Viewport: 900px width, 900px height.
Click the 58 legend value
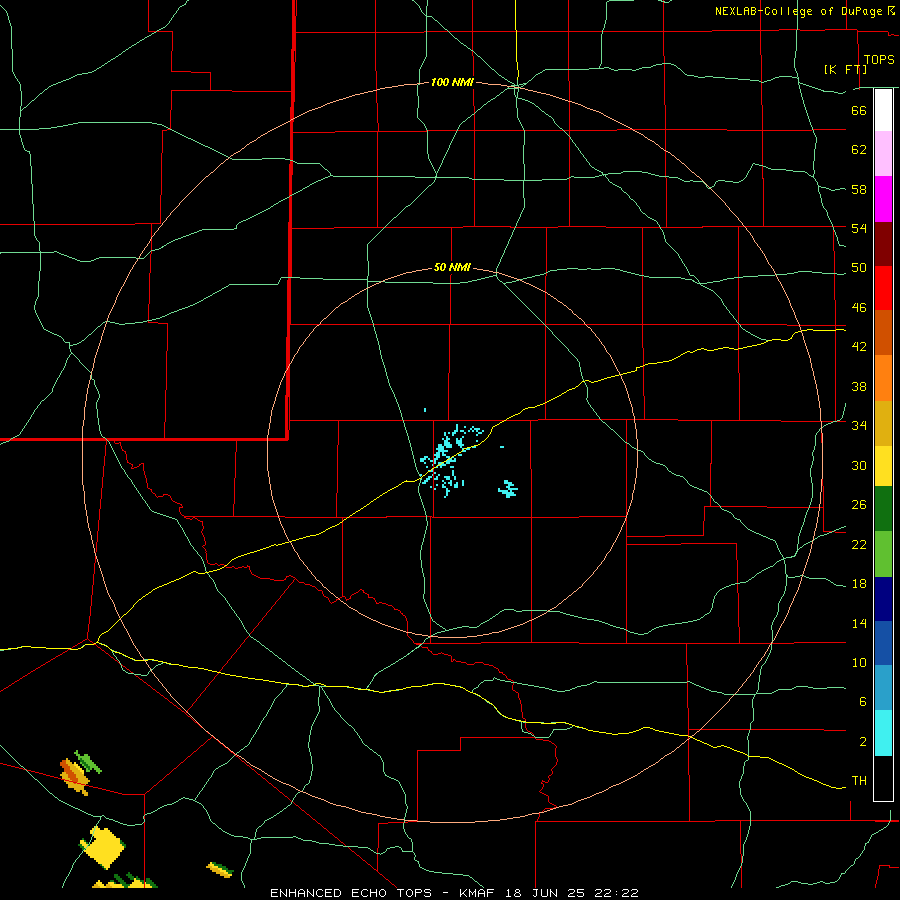(x=859, y=189)
